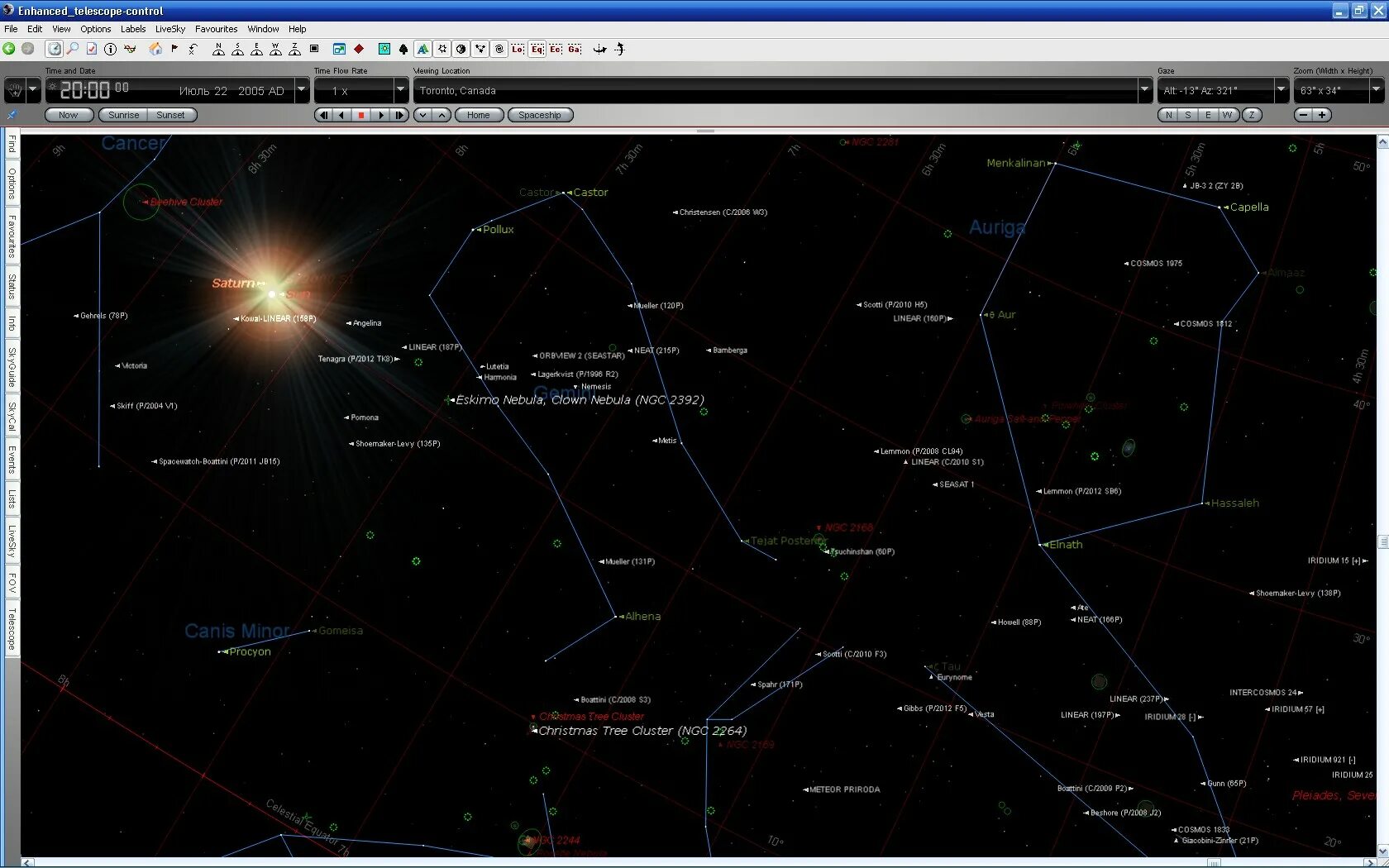Open the Gaze dropdown arrow
The image size is (1389, 868).
[1282, 90]
